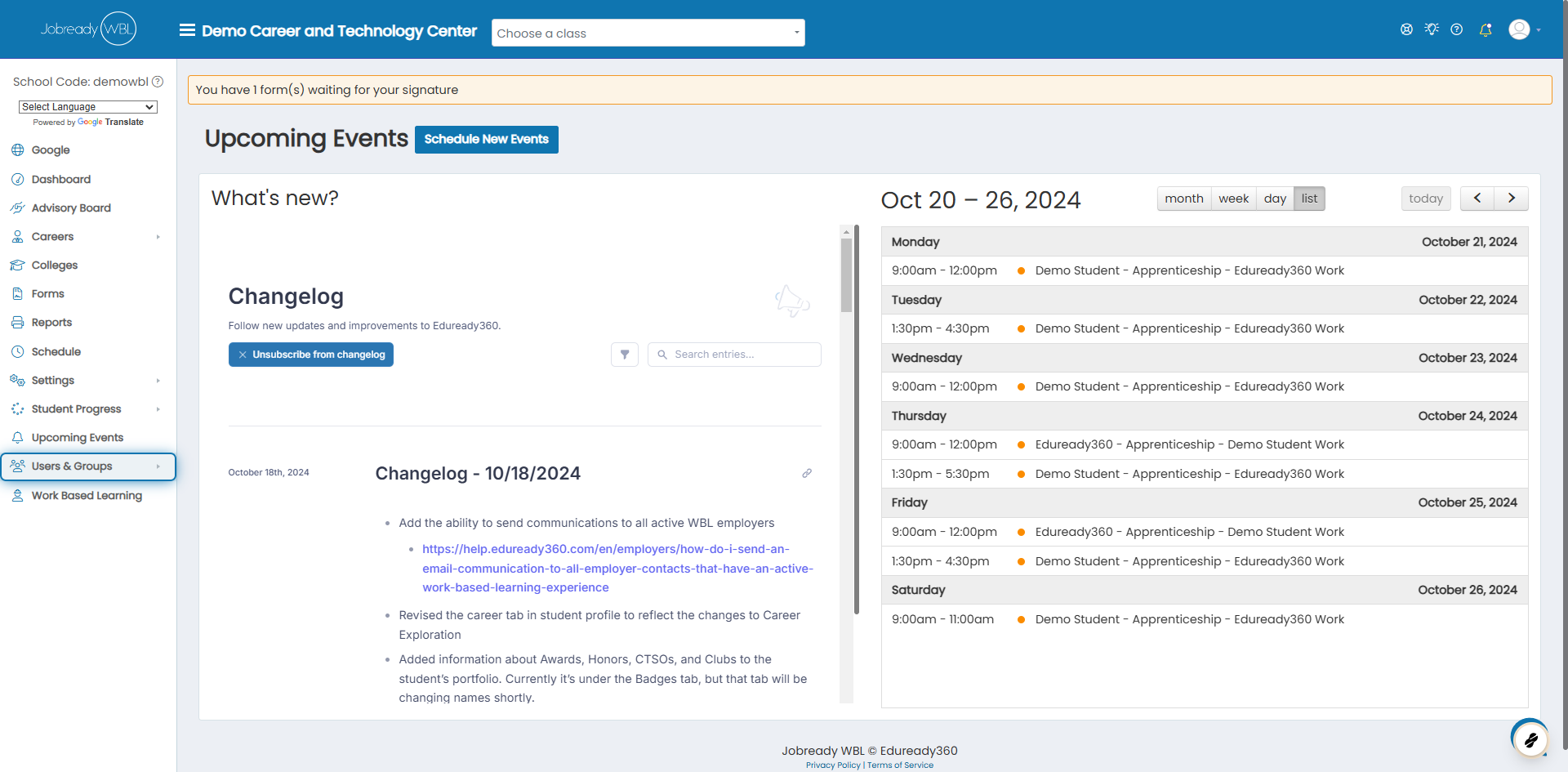This screenshot has height=772, width=1568.
Task: Select the list calendar view
Action: pos(1309,199)
